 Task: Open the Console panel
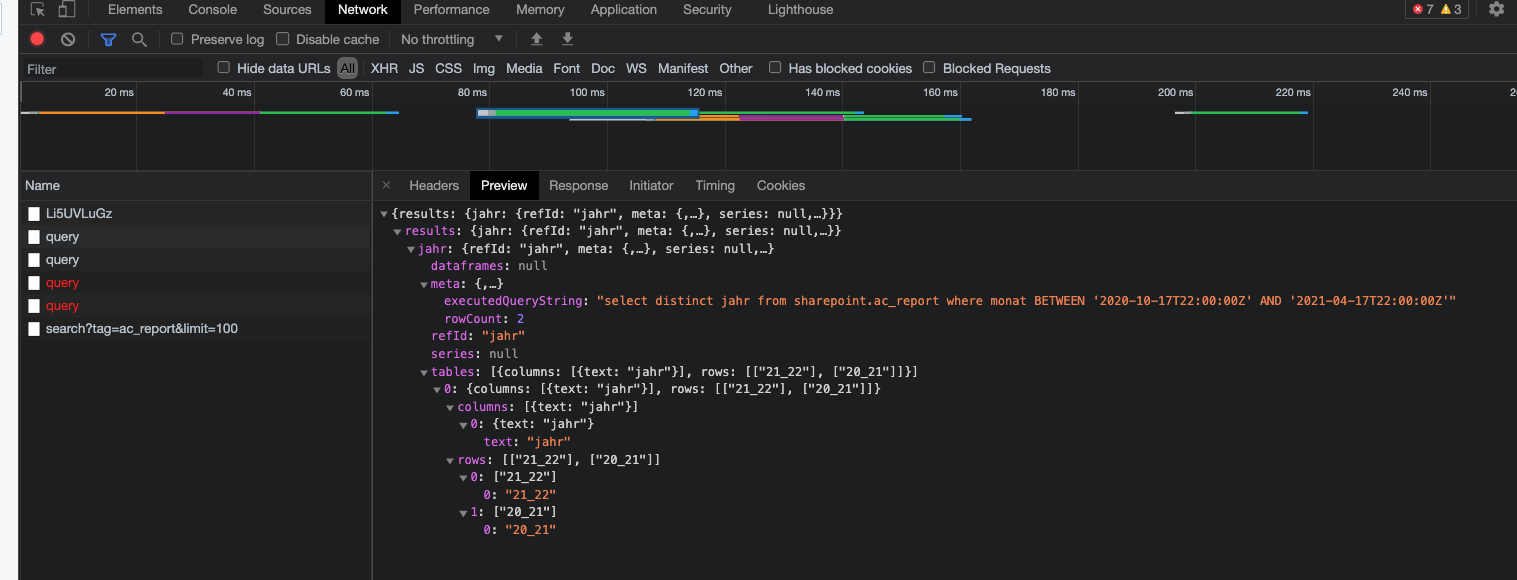(x=212, y=9)
